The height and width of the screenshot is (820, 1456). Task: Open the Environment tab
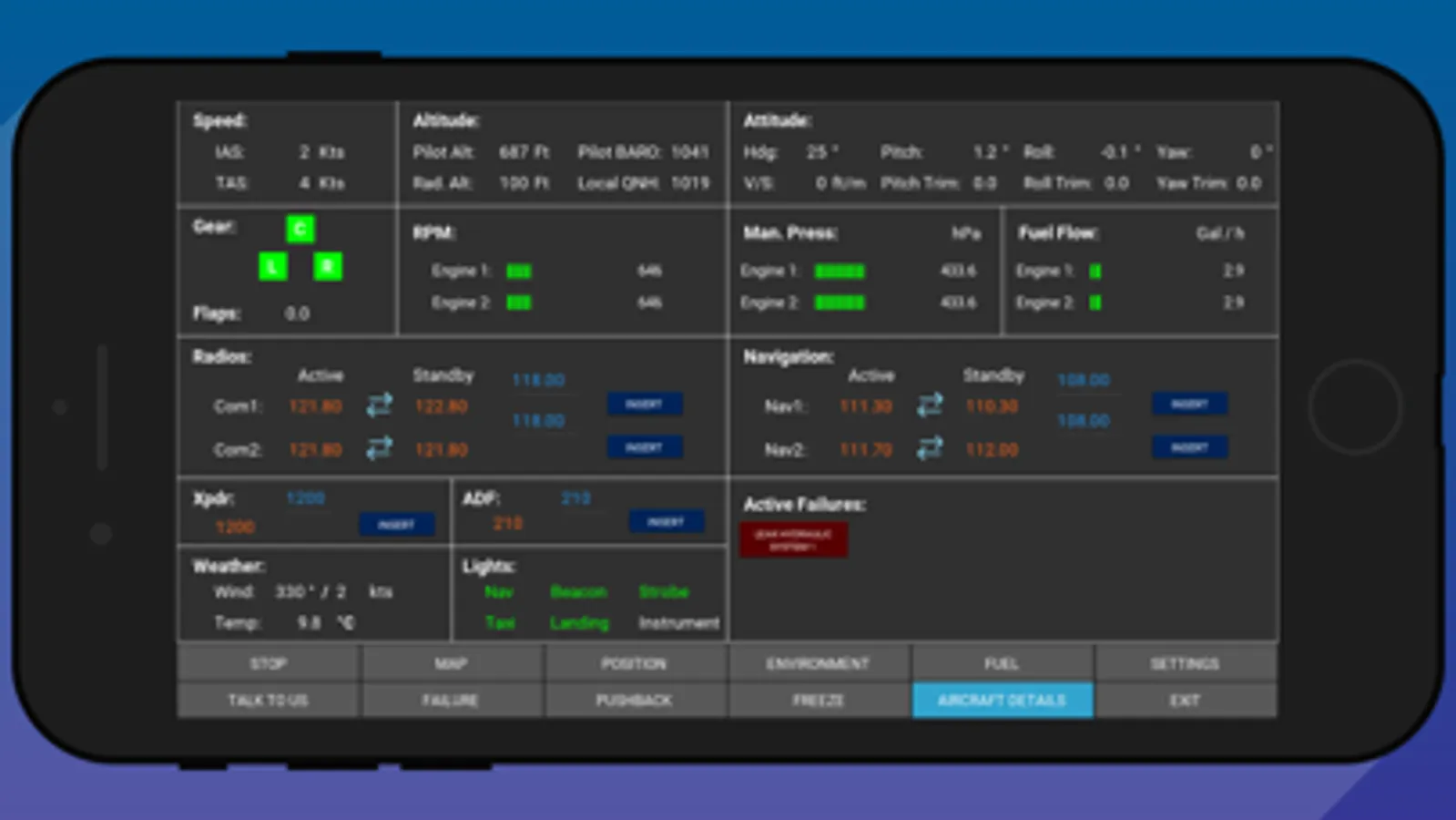tap(818, 663)
